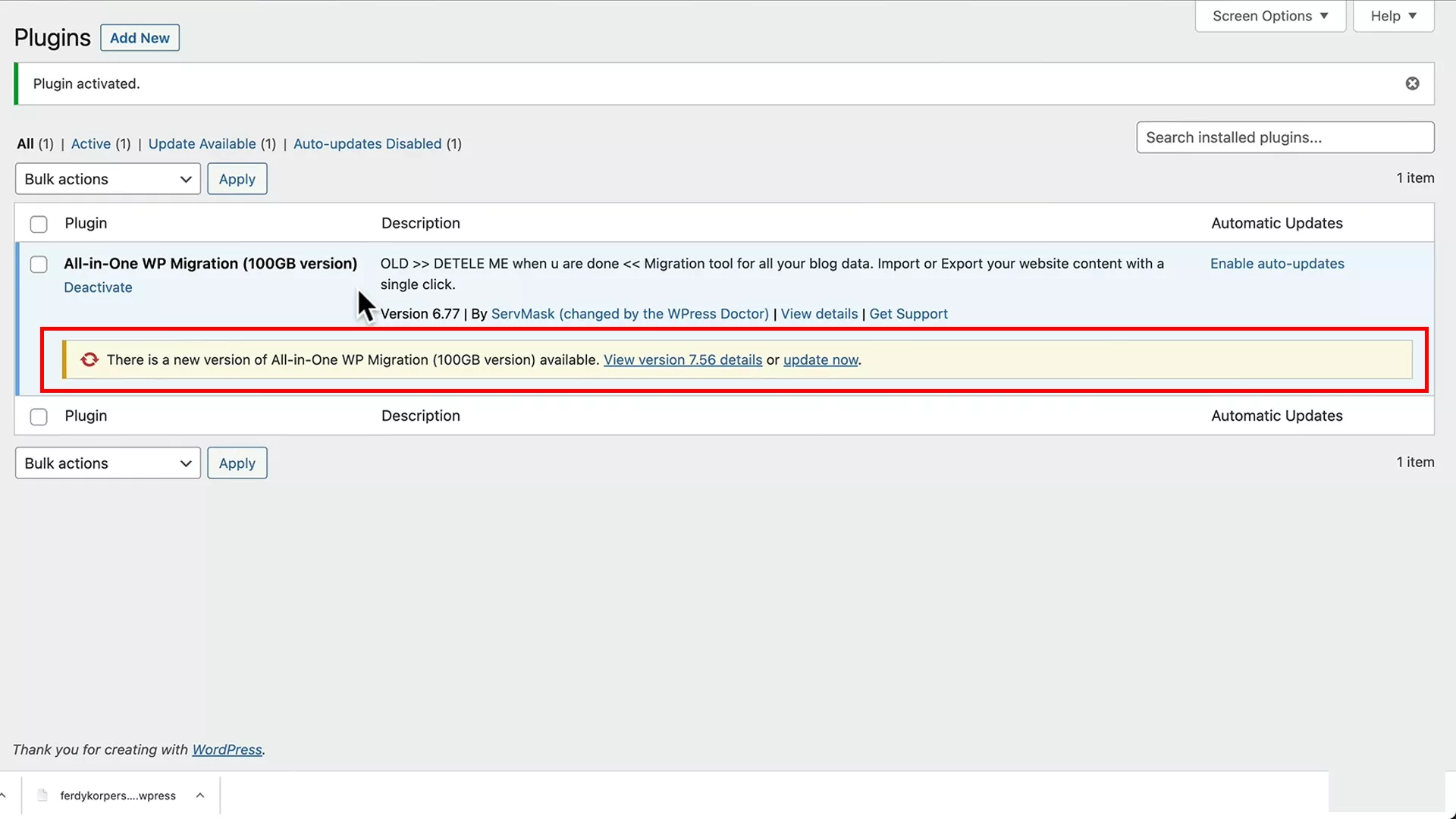
Task: Click the red update-available refresh icon
Action: coord(89,359)
